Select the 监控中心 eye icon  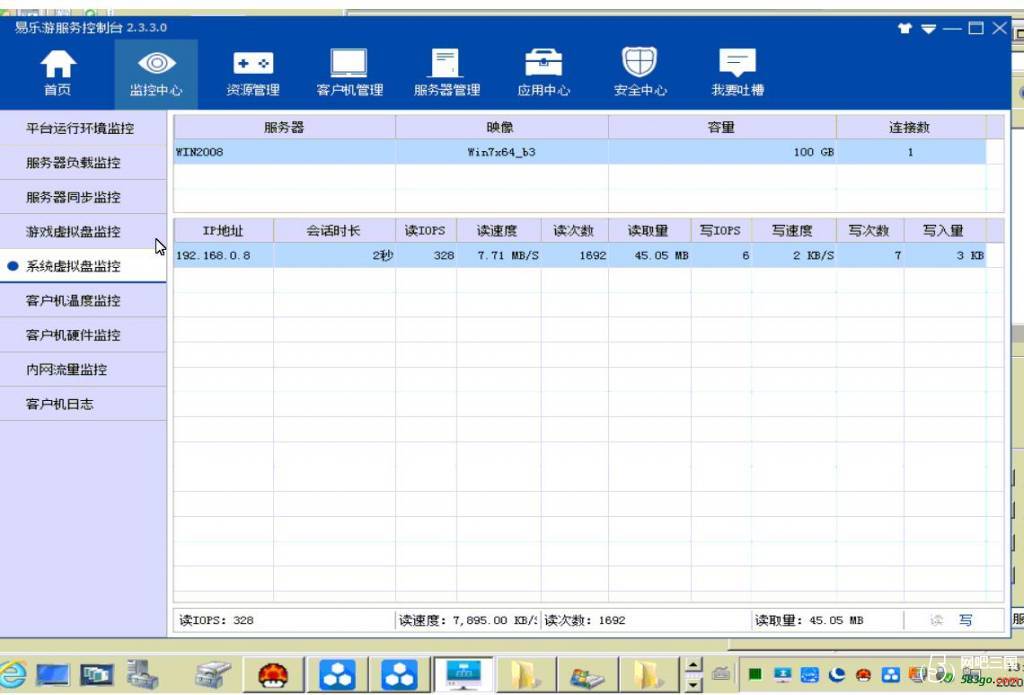click(x=156, y=74)
